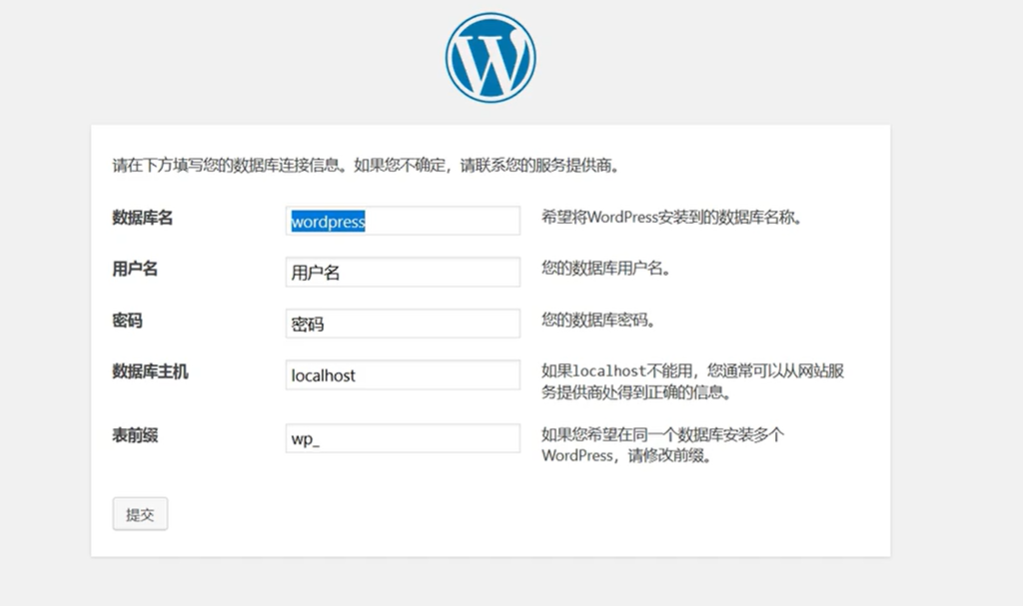Image resolution: width=1023 pixels, height=606 pixels.
Task: Click the description 您的数据库用户名
Action: coord(606,268)
